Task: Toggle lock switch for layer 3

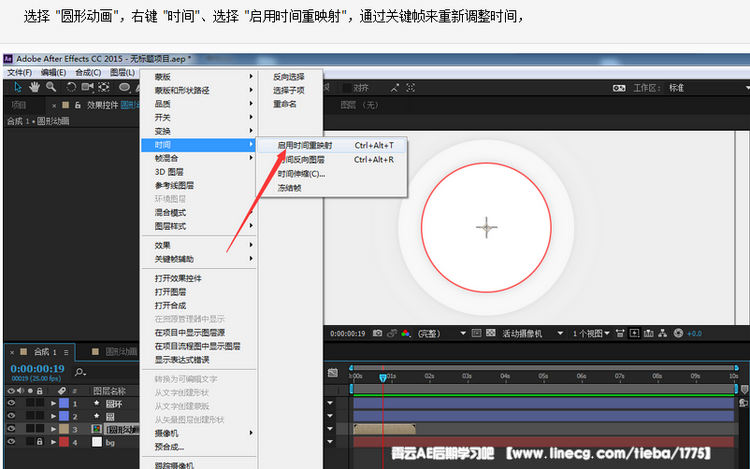Action: [40, 429]
